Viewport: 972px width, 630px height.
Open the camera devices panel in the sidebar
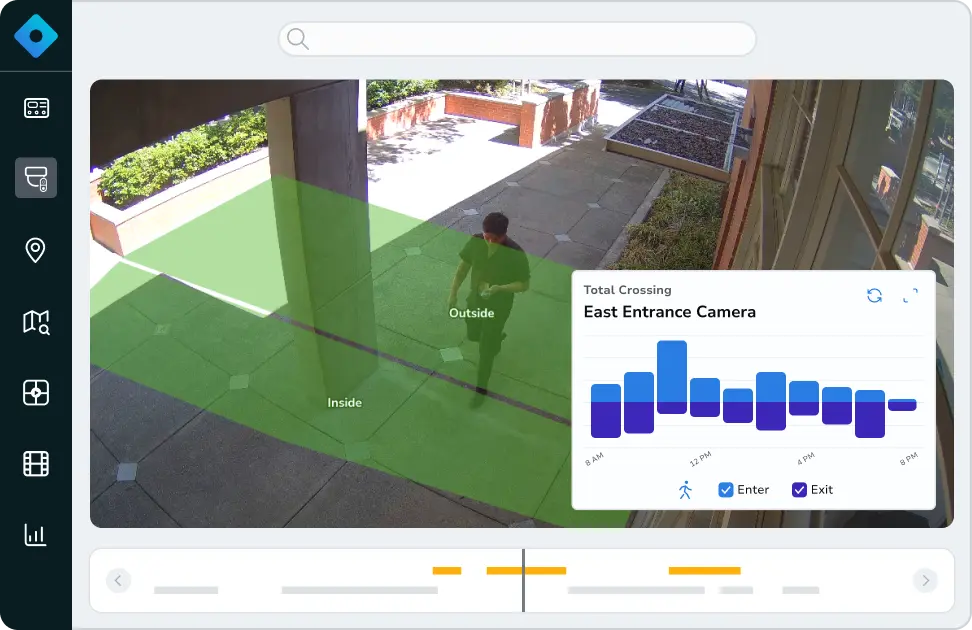[35, 108]
